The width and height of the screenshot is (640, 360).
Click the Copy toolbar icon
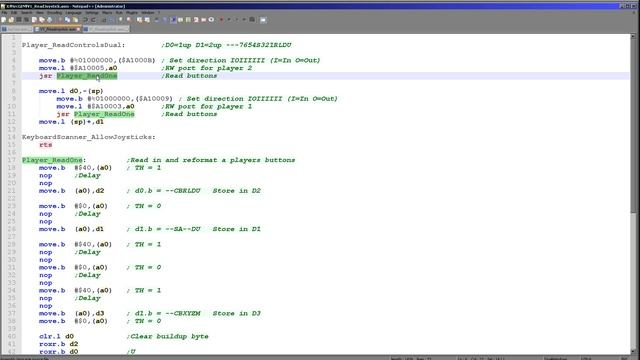(x=67, y=20)
